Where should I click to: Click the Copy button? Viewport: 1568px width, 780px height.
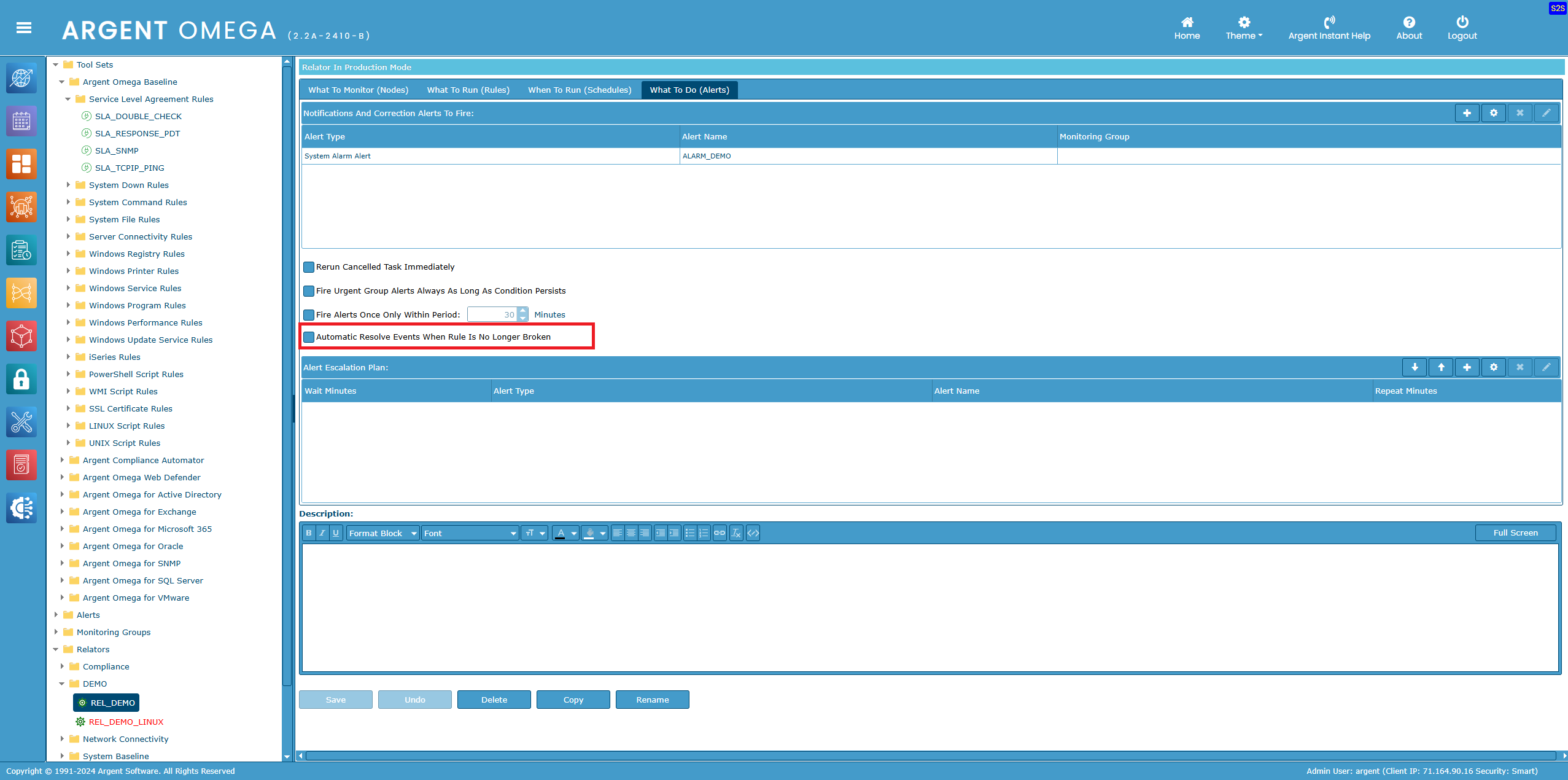click(573, 700)
